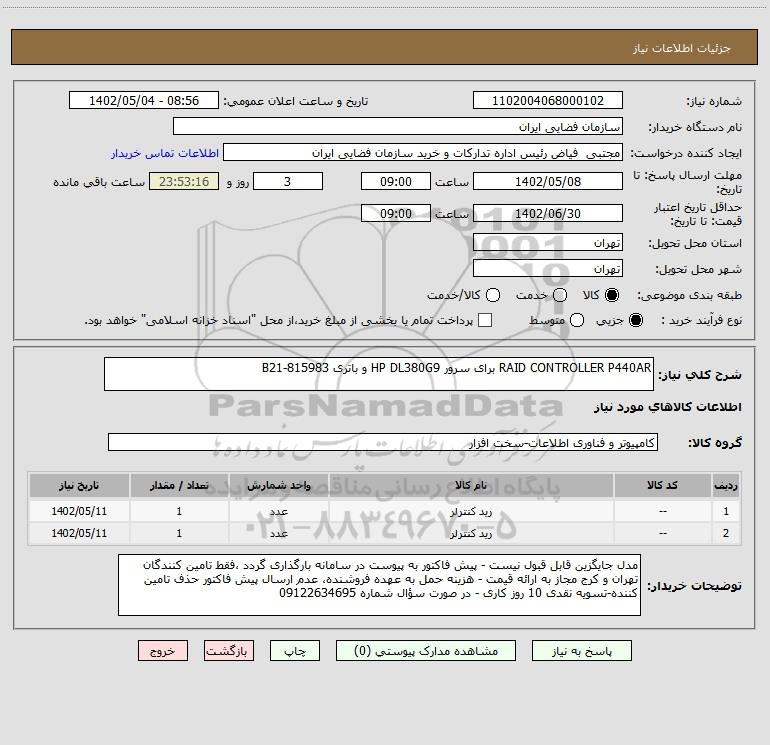This screenshot has height=745, width=770.
Task: Click the remaining time field 23:53:16
Action: coord(184,181)
